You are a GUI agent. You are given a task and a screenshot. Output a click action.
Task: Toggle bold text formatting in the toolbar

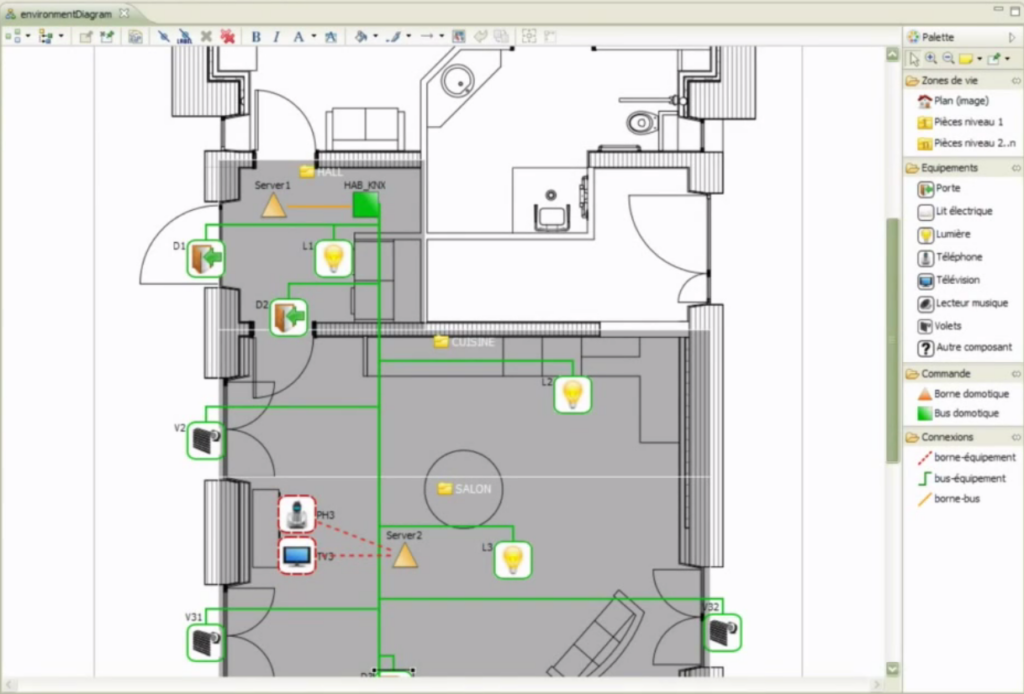tap(258, 36)
